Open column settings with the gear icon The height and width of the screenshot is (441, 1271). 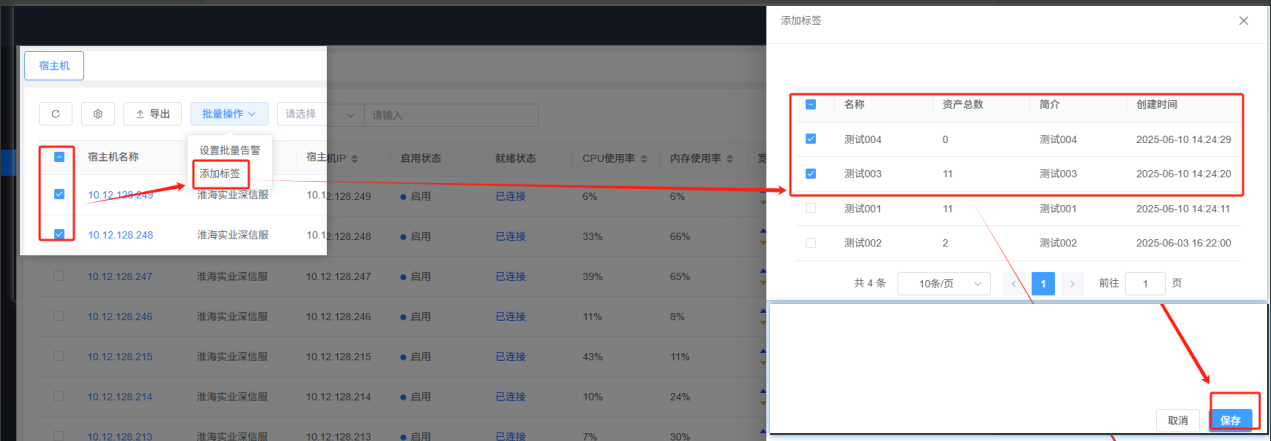point(98,114)
